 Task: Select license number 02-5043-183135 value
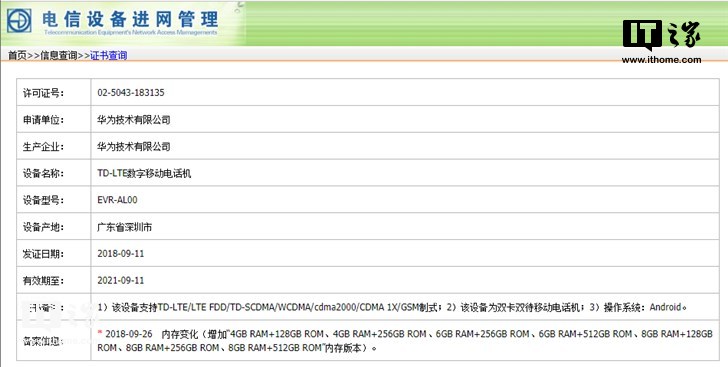131,92
